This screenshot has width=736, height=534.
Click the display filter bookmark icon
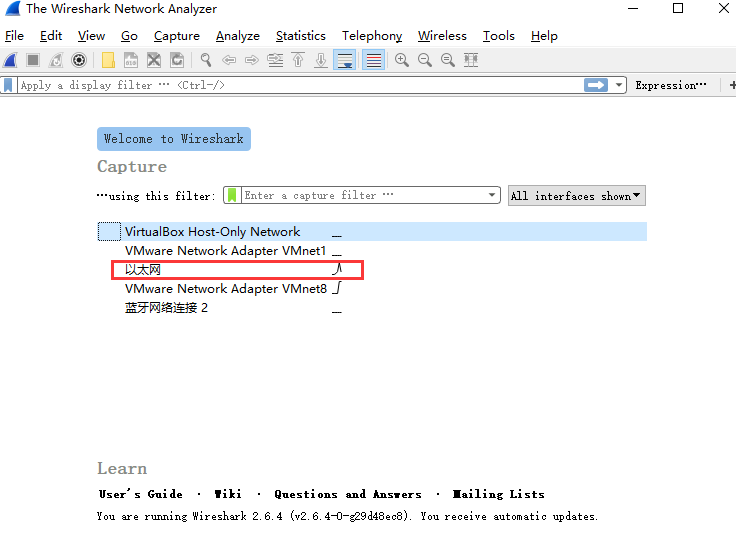(8, 85)
